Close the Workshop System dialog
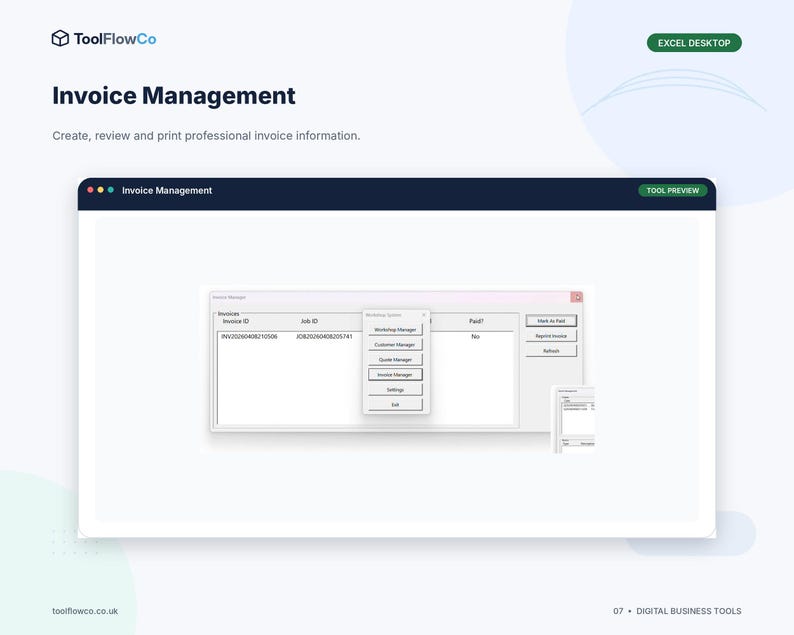The height and width of the screenshot is (635, 794). pos(424,315)
